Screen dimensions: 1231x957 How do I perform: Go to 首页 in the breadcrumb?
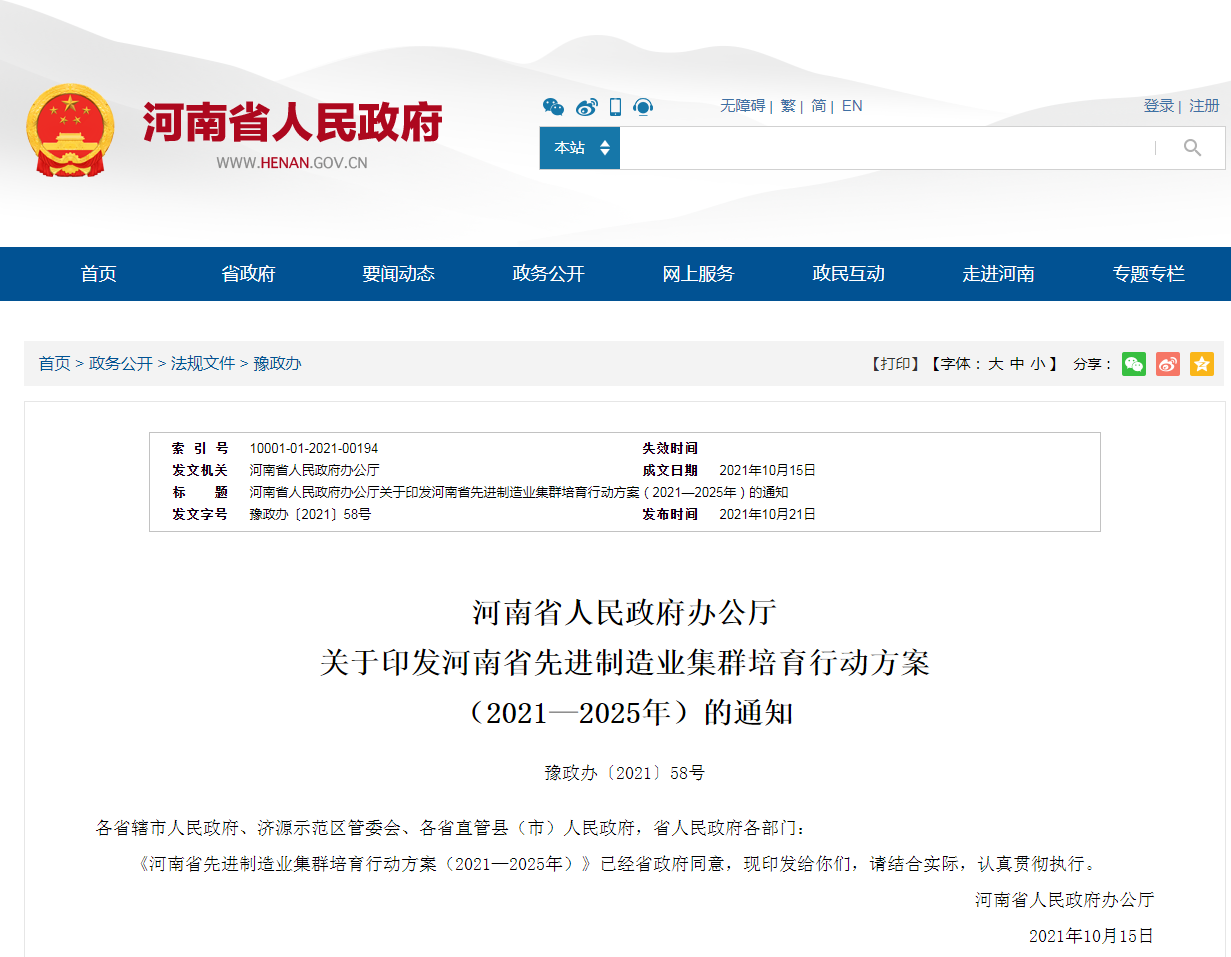coord(54,364)
